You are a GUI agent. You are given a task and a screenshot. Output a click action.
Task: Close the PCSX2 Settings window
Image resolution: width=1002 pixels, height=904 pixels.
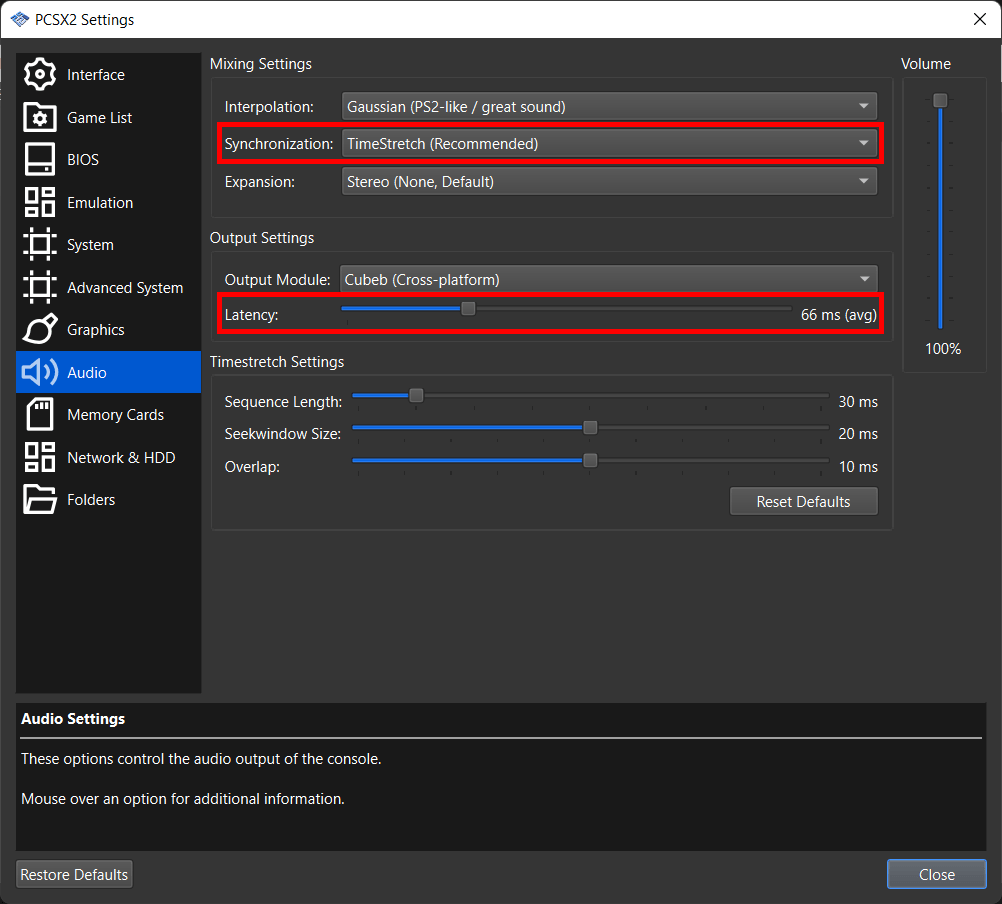pyautogui.click(x=980, y=19)
